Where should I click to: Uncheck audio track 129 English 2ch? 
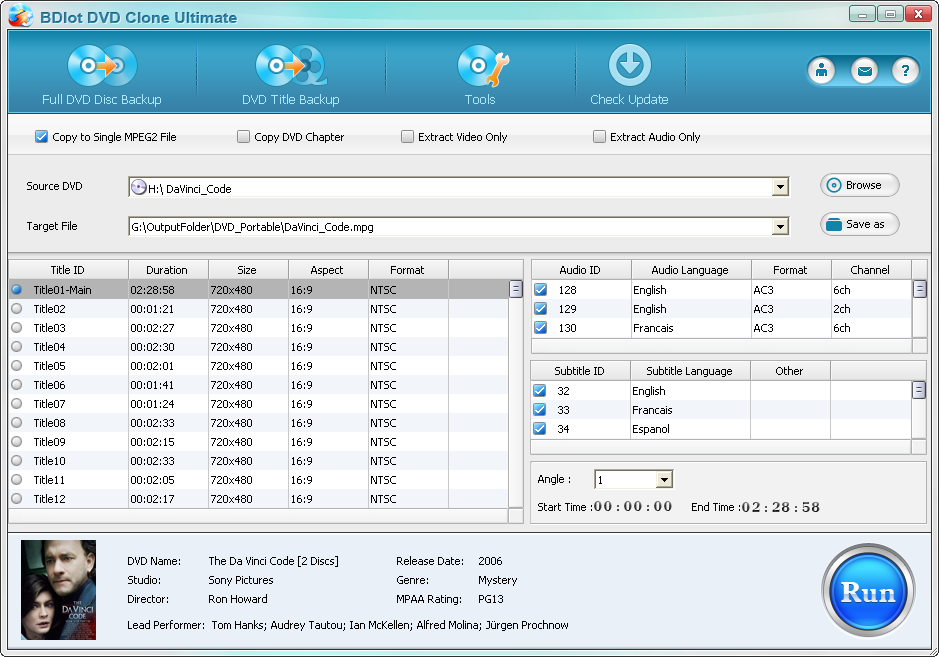click(x=540, y=309)
